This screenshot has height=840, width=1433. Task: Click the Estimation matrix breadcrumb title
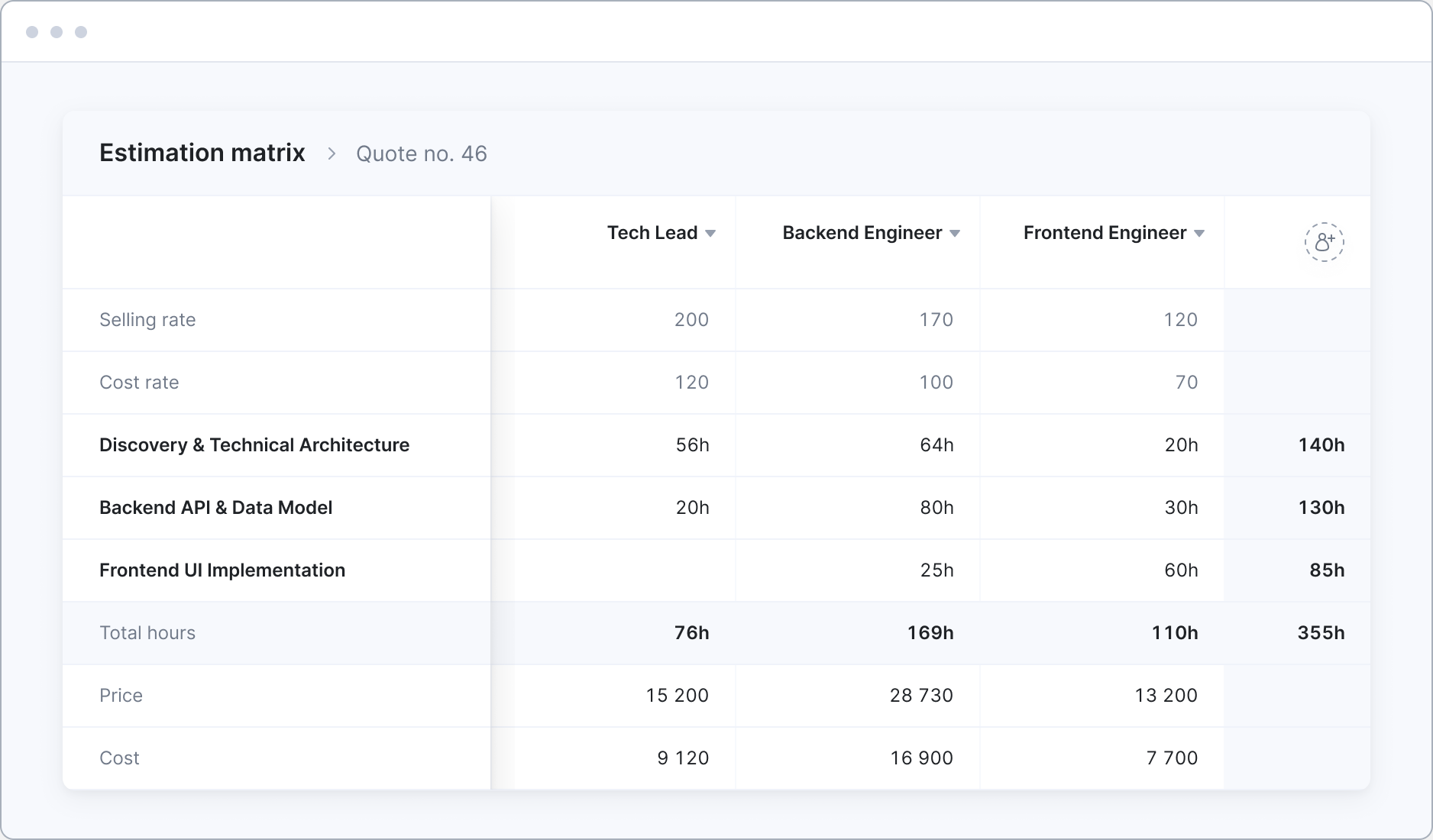202,153
